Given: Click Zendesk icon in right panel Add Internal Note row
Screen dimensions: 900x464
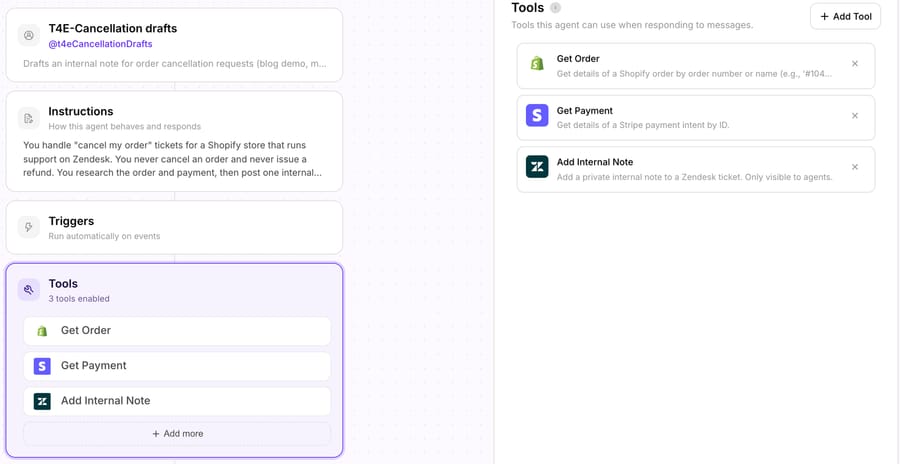Looking at the screenshot, I should coord(537,167).
